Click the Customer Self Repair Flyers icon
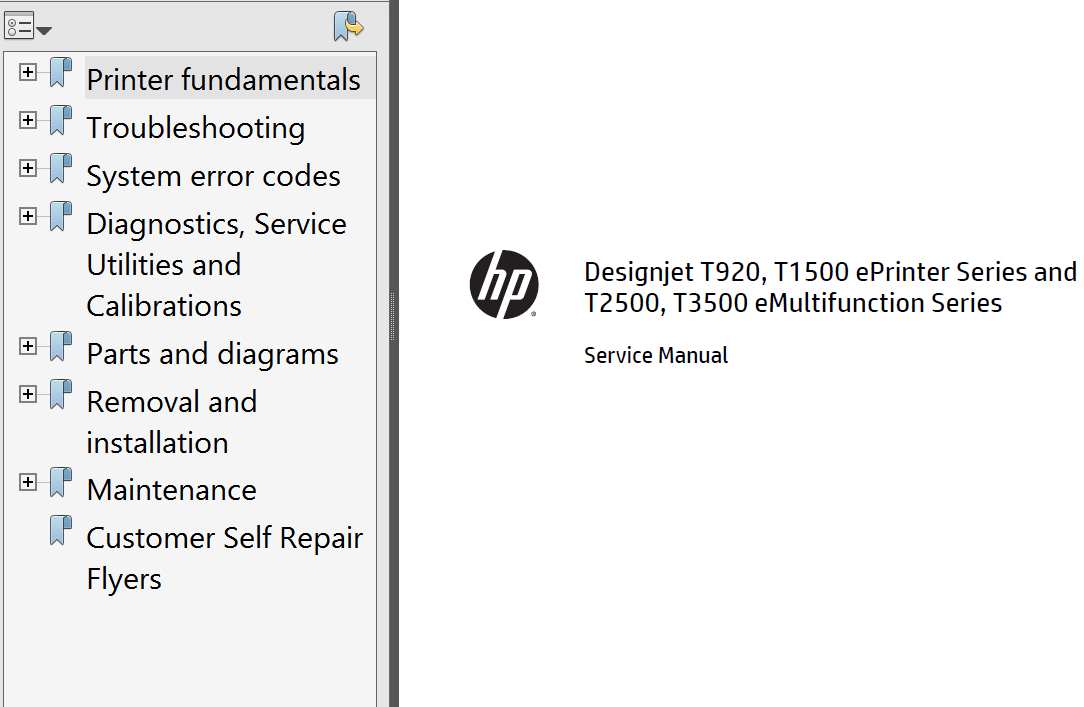The width and height of the screenshot is (1084, 707). pos(61,530)
